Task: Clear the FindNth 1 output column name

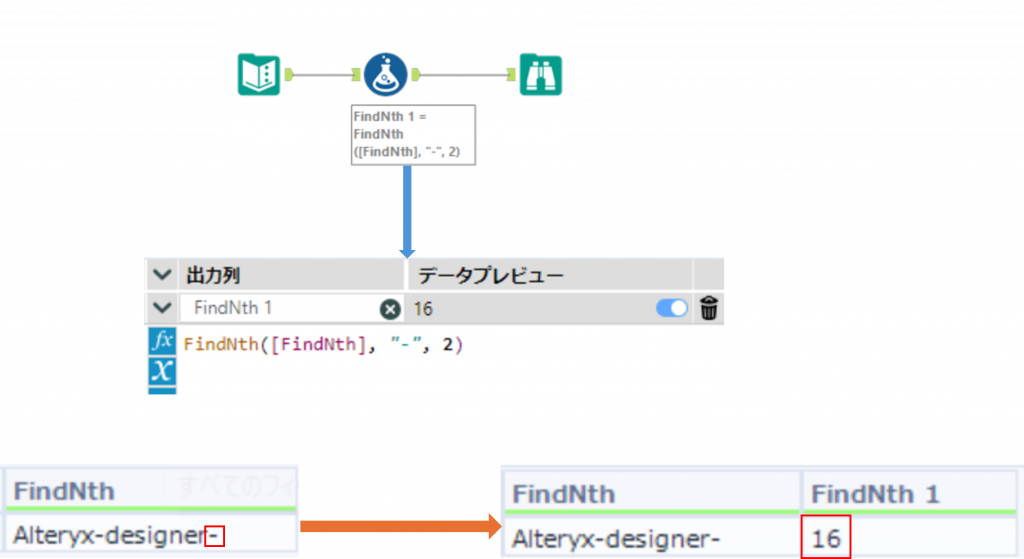Action: coord(390,310)
